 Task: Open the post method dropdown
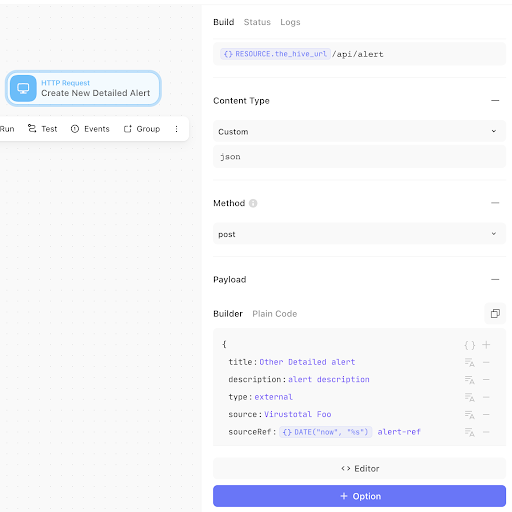[359, 234]
